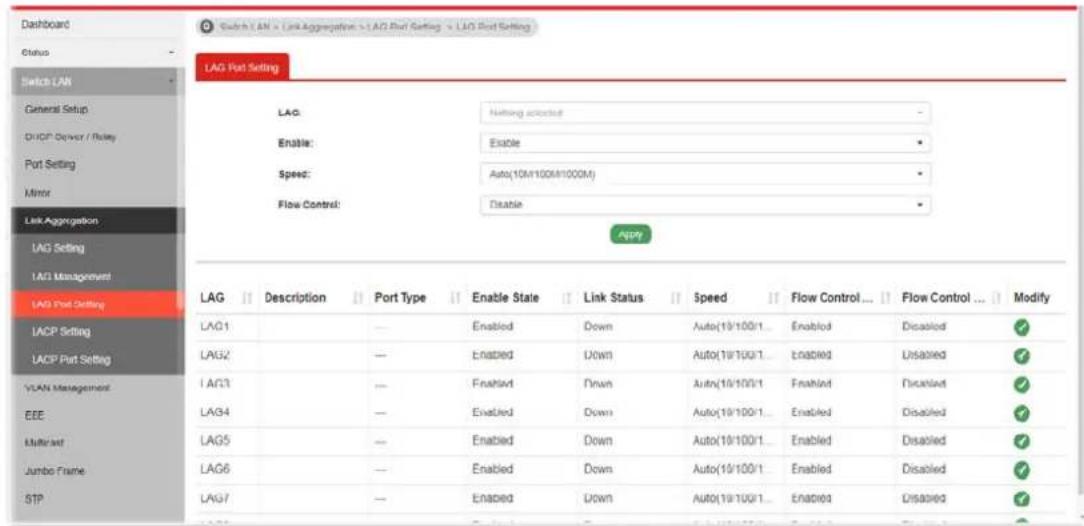This screenshot has height=526, width=1084.
Task: Click the modify icon for LAG4
Action: coord(1021,413)
